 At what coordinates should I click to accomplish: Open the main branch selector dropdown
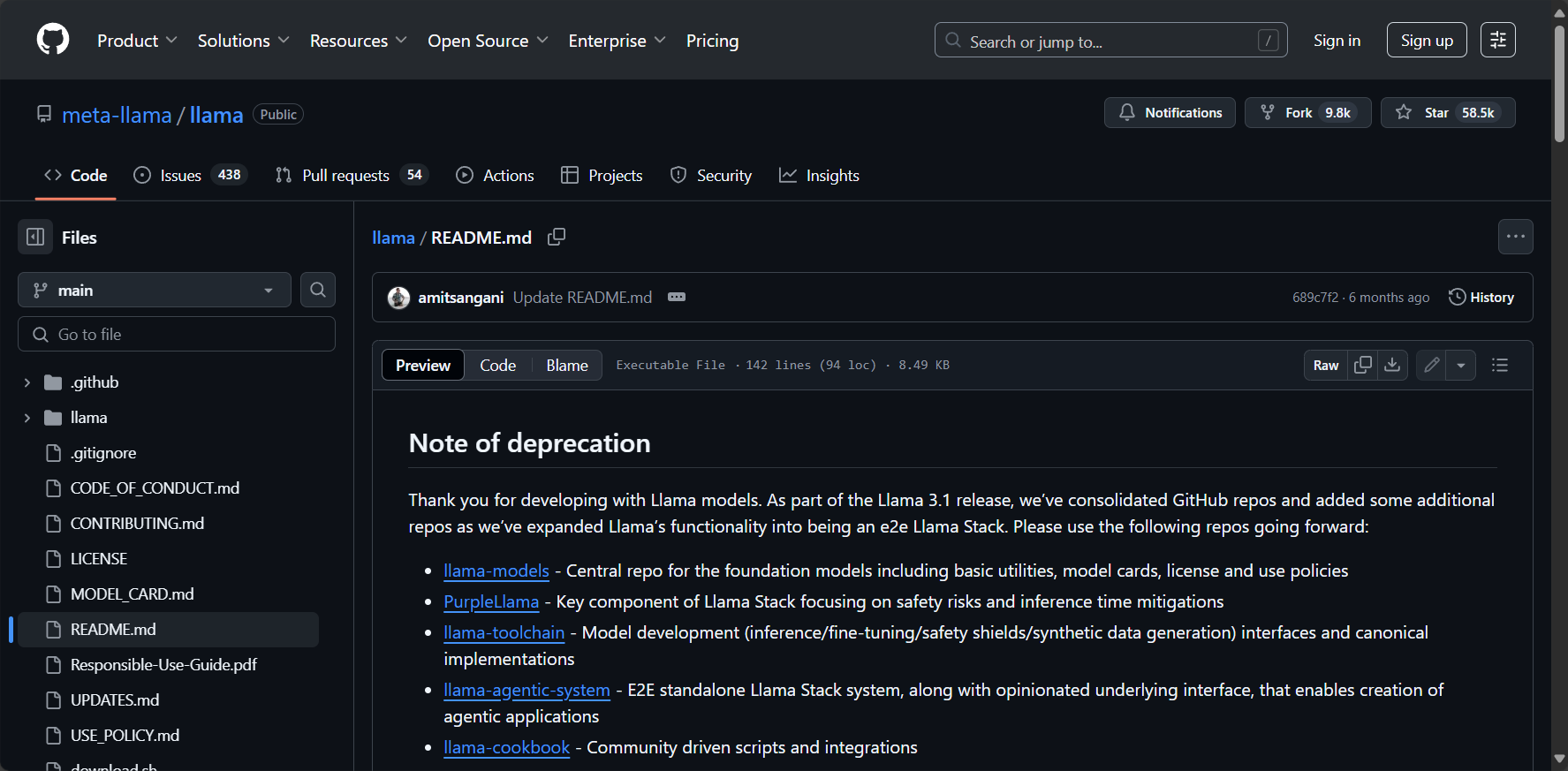155,290
